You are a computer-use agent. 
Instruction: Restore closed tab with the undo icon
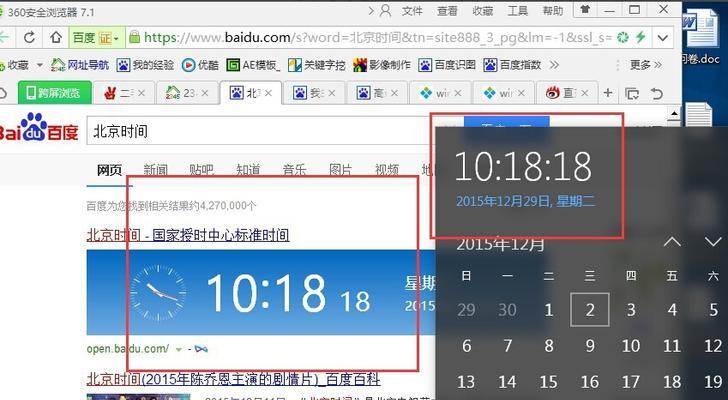coord(656,93)
